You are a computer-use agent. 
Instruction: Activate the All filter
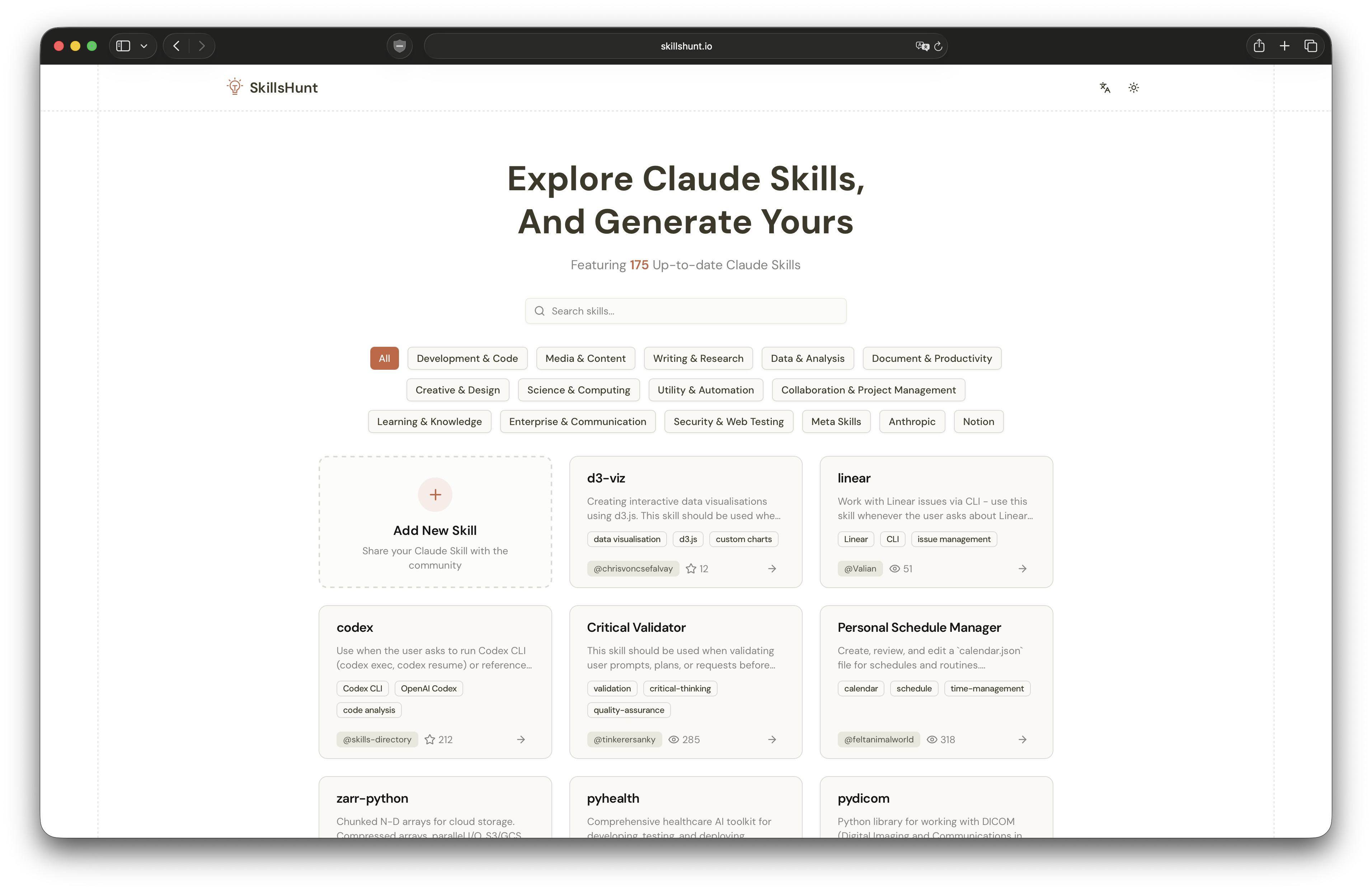[384, 358]
